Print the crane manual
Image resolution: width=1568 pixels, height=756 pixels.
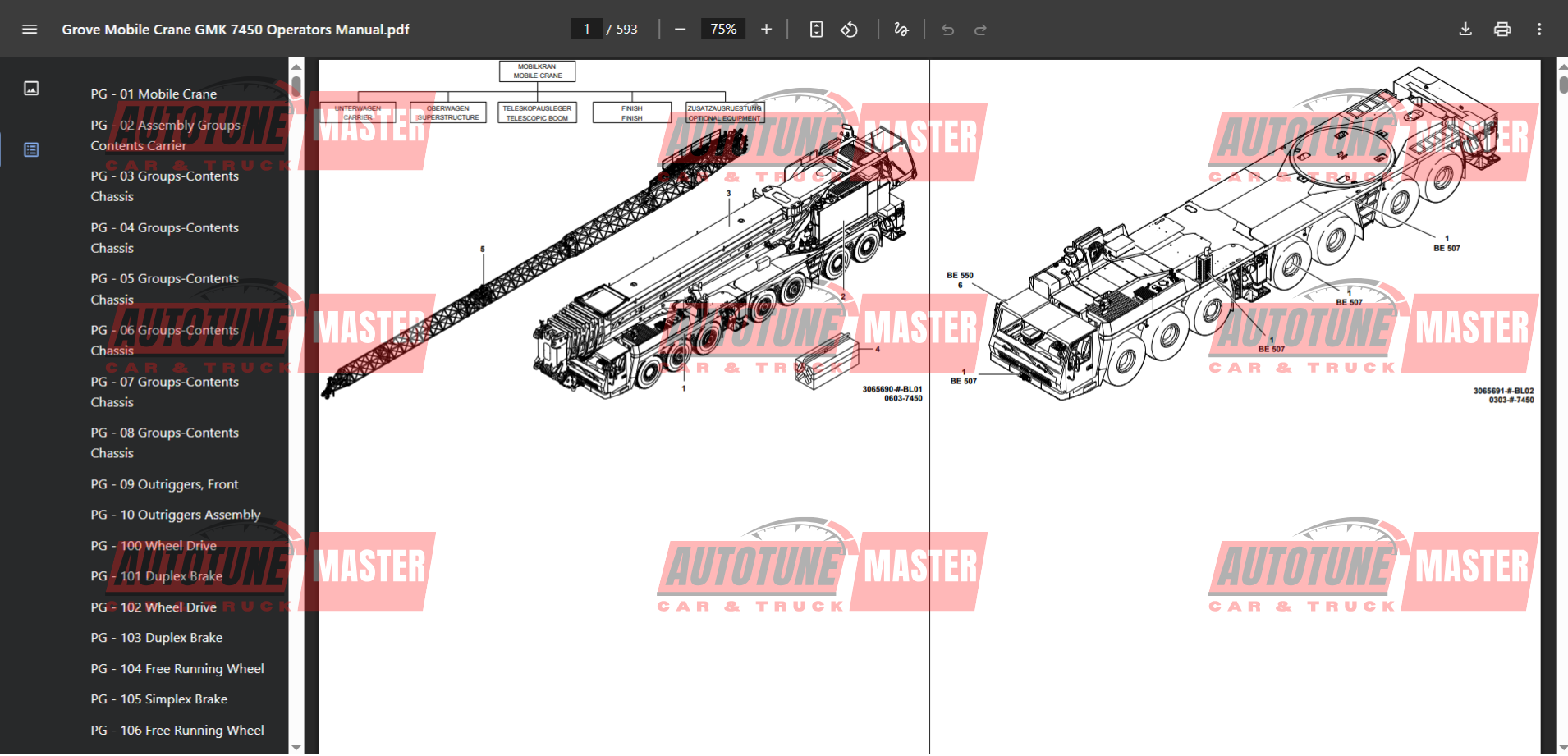1502,30
